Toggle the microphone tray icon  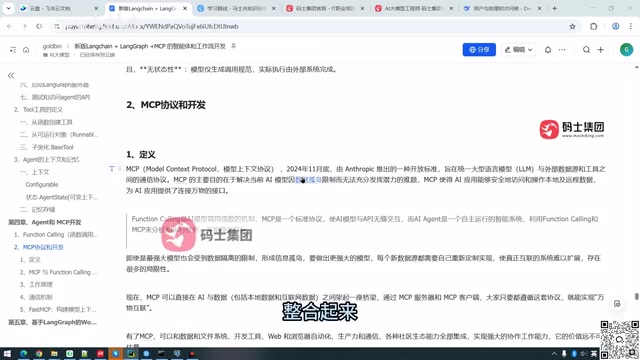click(564, 354)
